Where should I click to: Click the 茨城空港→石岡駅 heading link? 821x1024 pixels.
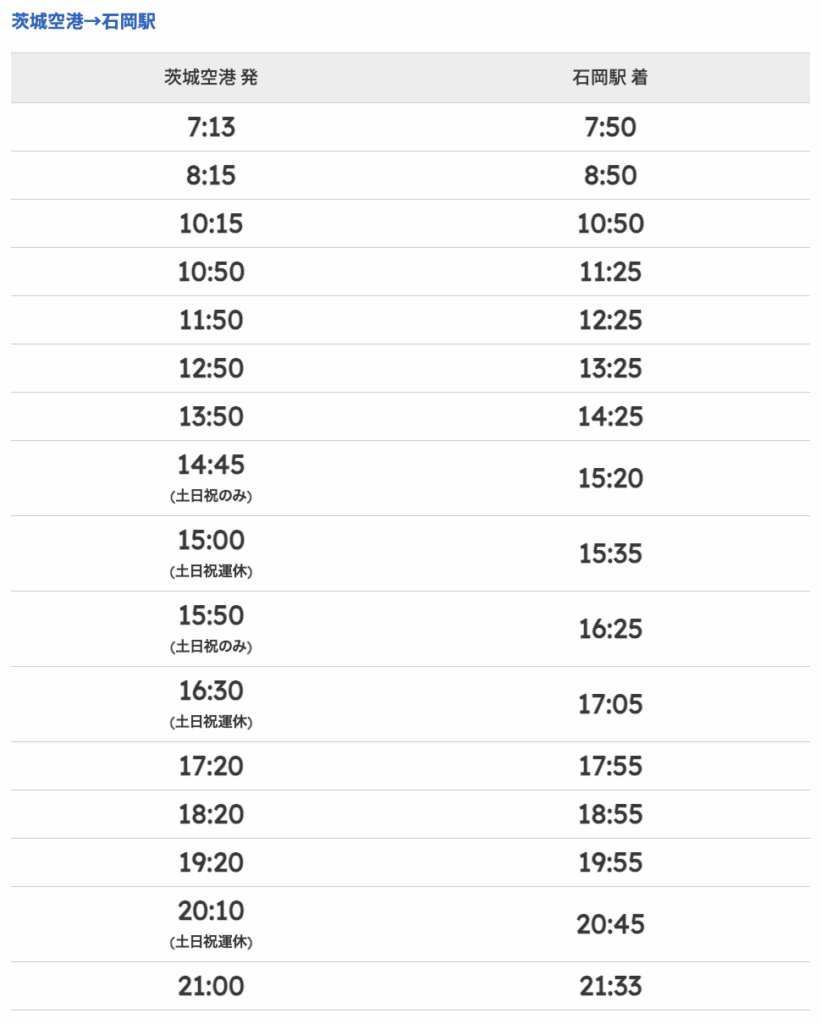click(x=83, y=21)
